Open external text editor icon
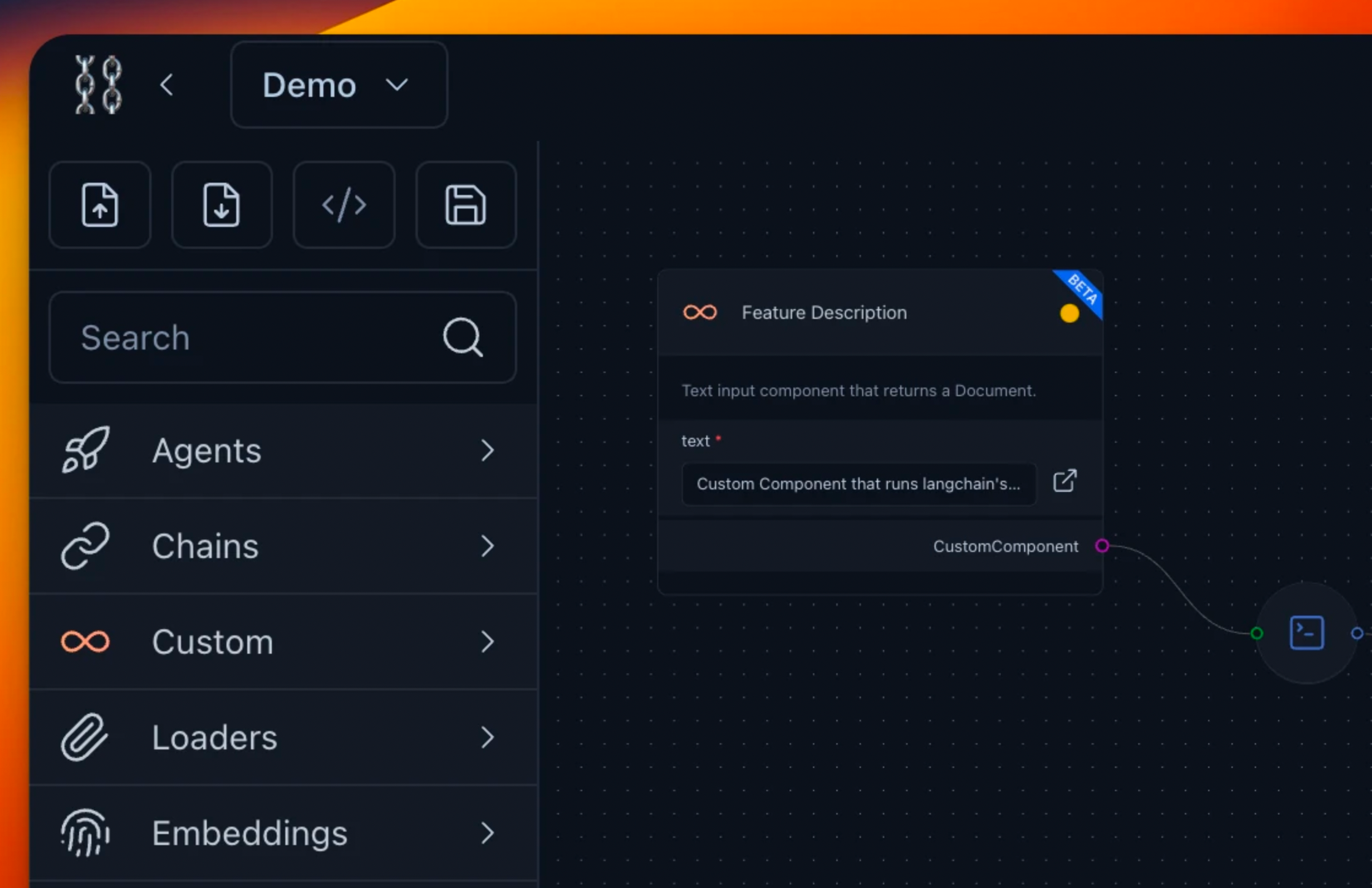 (1065, 481)
